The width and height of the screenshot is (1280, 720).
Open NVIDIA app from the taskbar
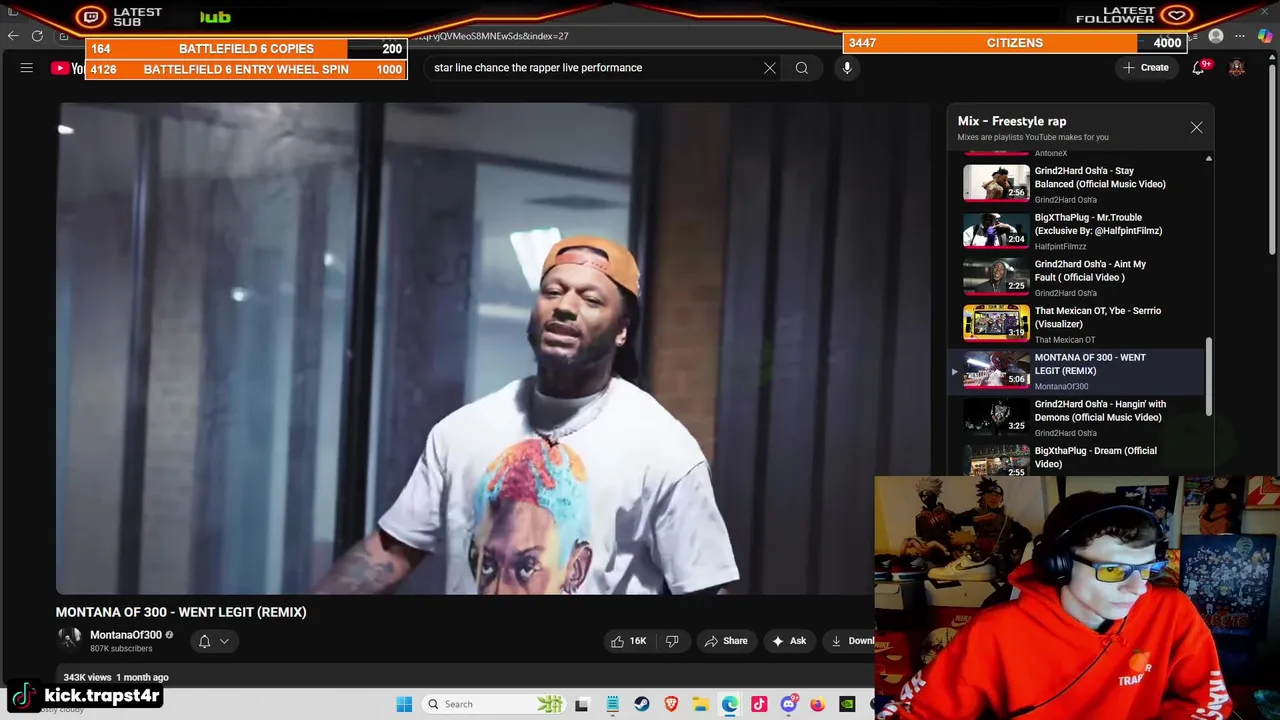847,704
